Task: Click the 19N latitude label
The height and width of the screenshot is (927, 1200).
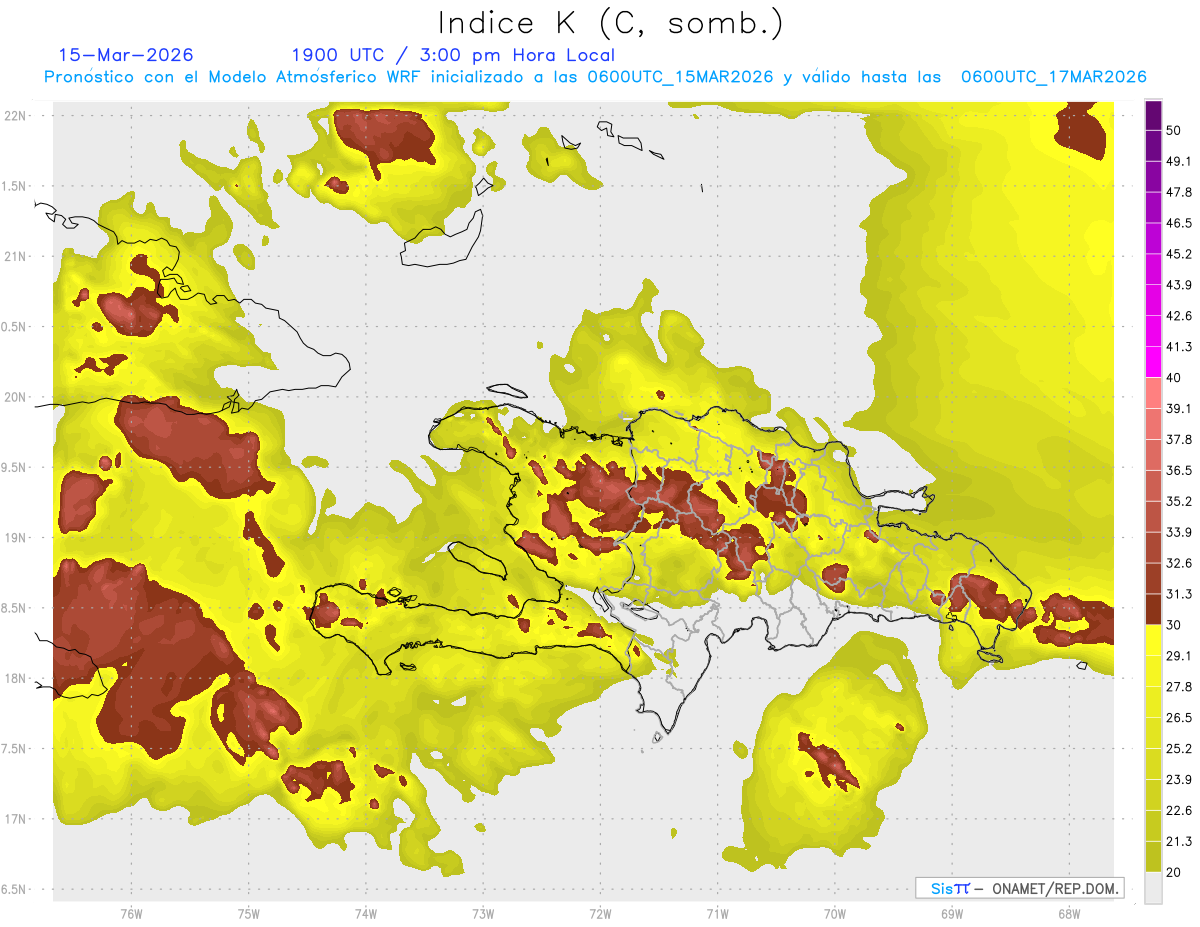Action: 17,537
